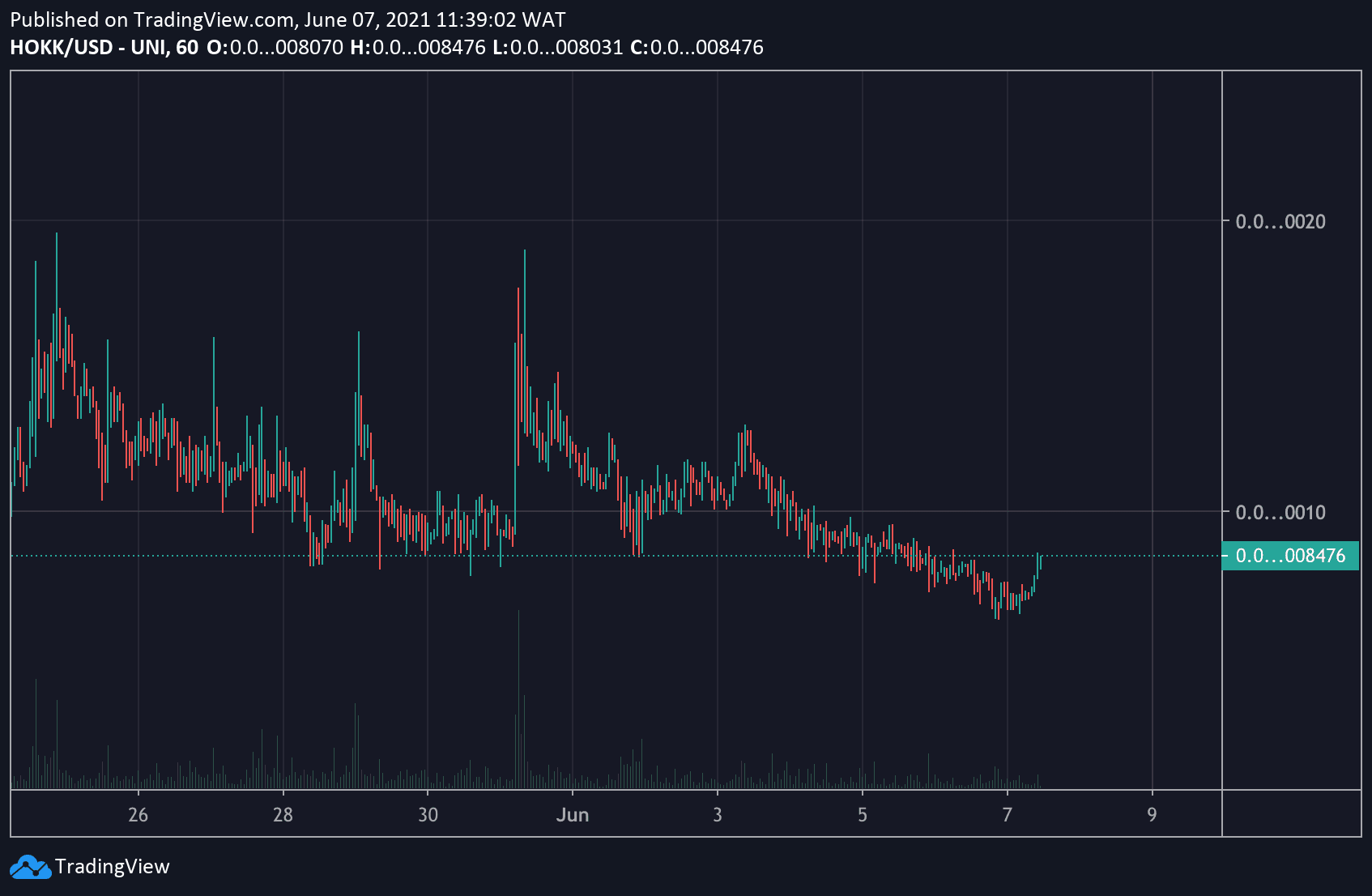Select the HOKK/USD - UNI, 60 symbol title
Screen dimensions: 1372x896
[x=104, y=48]
